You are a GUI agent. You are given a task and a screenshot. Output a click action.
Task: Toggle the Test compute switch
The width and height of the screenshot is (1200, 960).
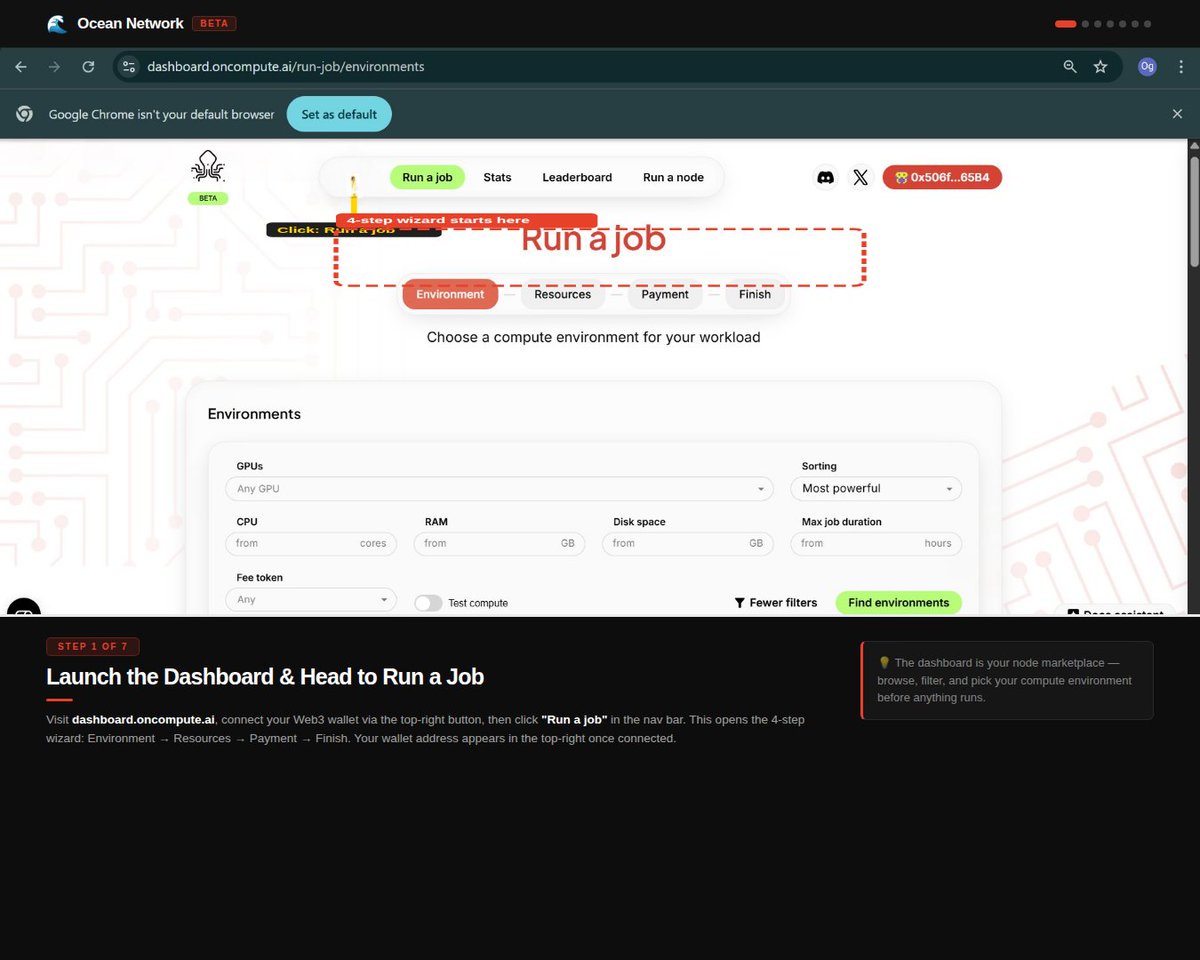(x=428, y=603)
